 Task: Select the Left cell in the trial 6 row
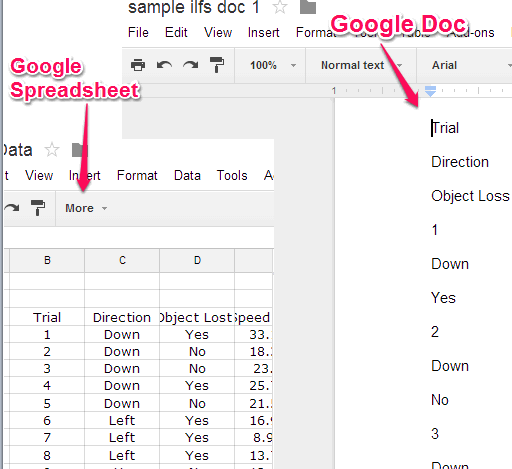122,420
